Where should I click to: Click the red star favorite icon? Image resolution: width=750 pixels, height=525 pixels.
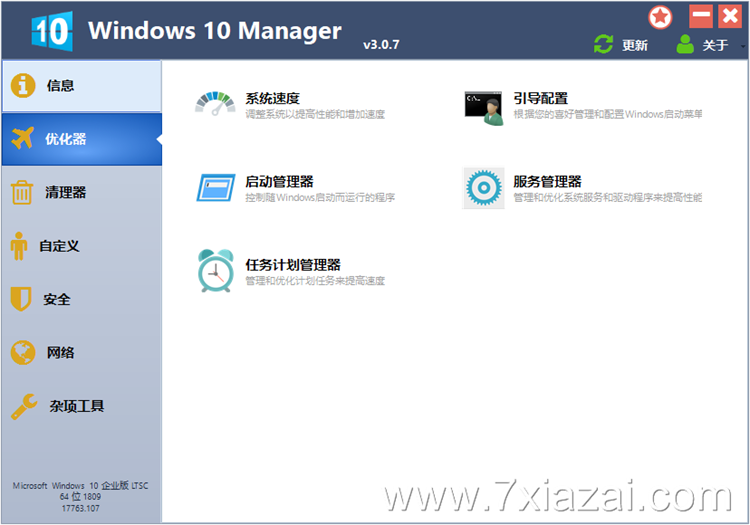pyautogui.click(x=660, y=18)
